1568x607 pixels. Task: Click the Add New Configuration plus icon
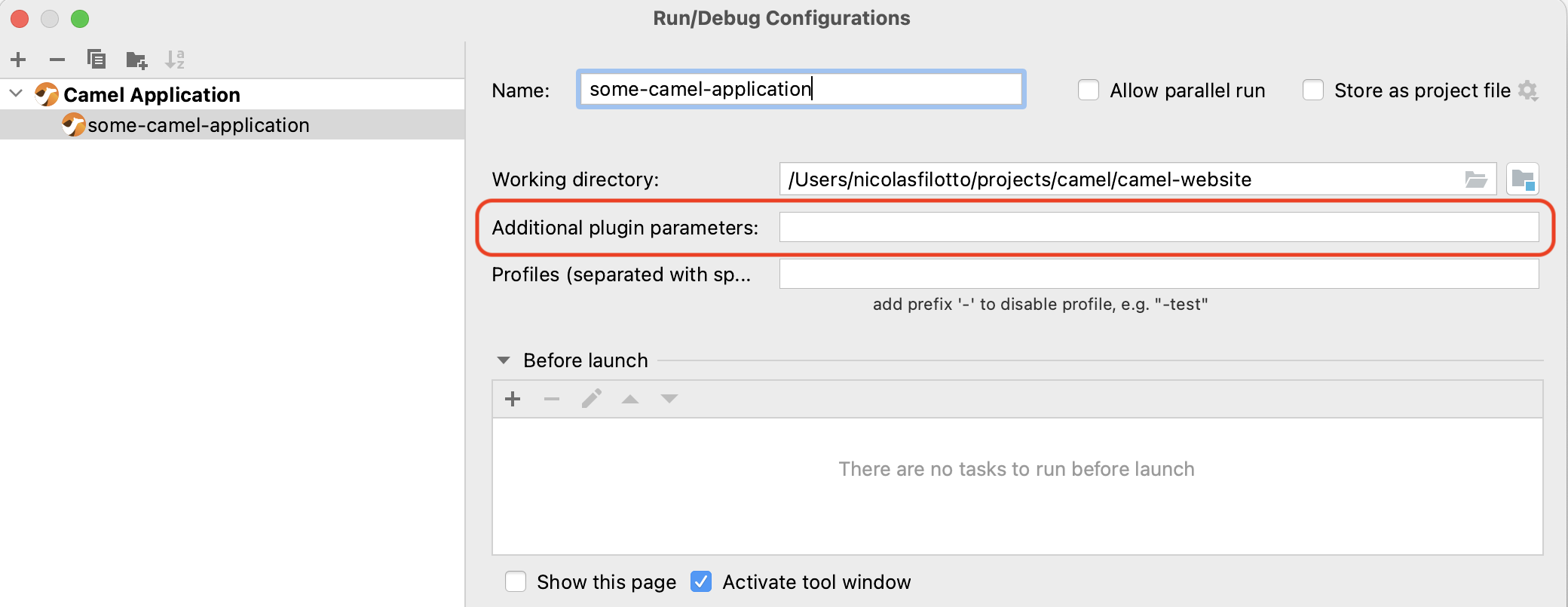(x=19, y=60)
